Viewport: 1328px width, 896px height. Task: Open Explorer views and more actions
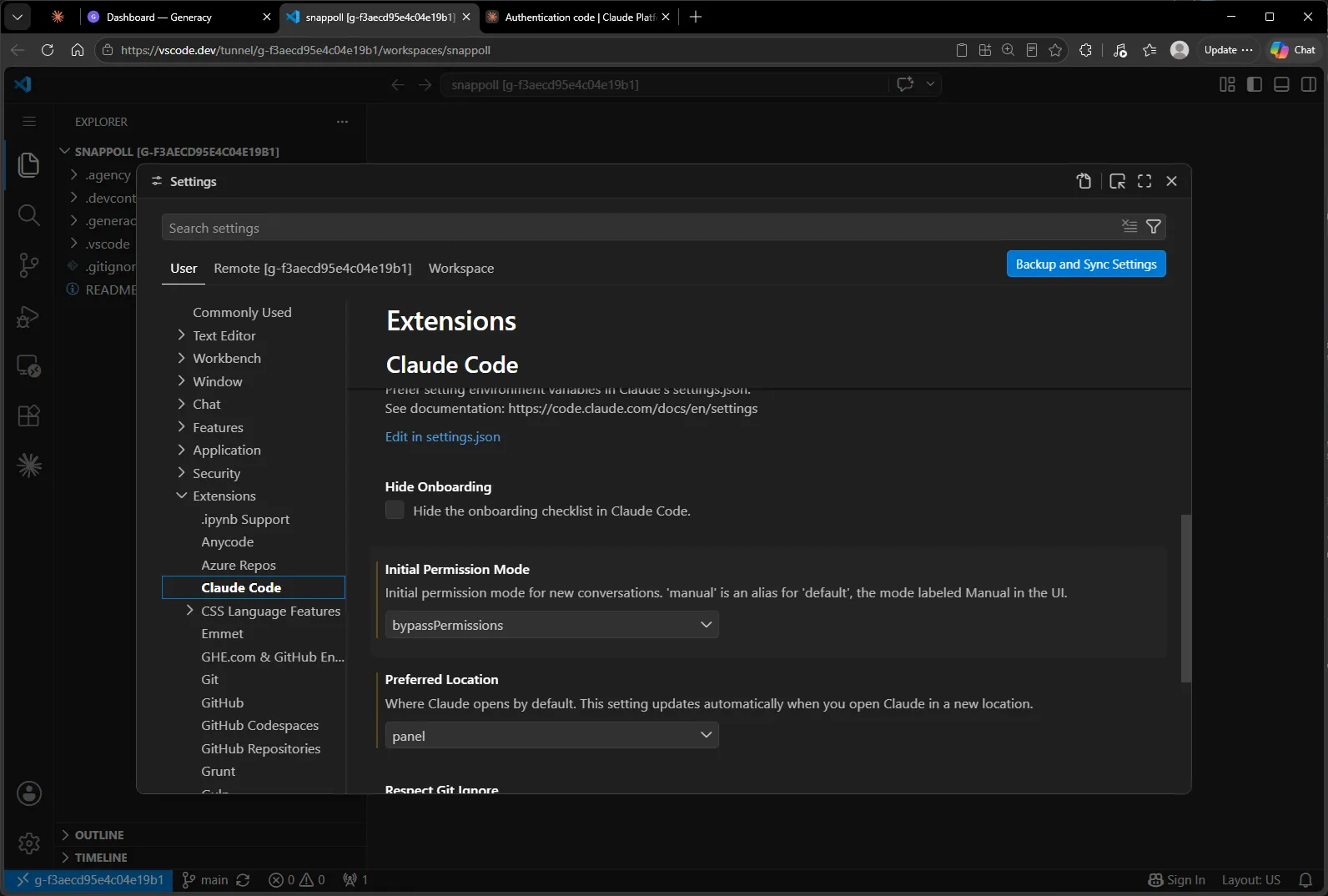tap(342, 122)
